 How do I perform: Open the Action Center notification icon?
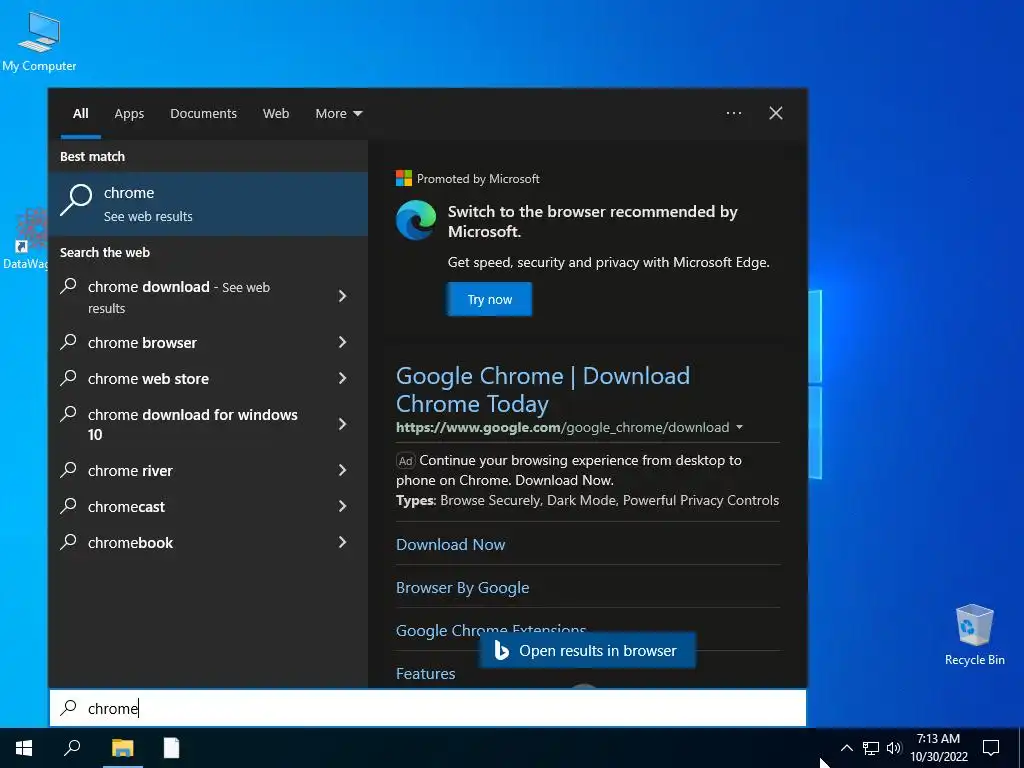tap(991, 748)
